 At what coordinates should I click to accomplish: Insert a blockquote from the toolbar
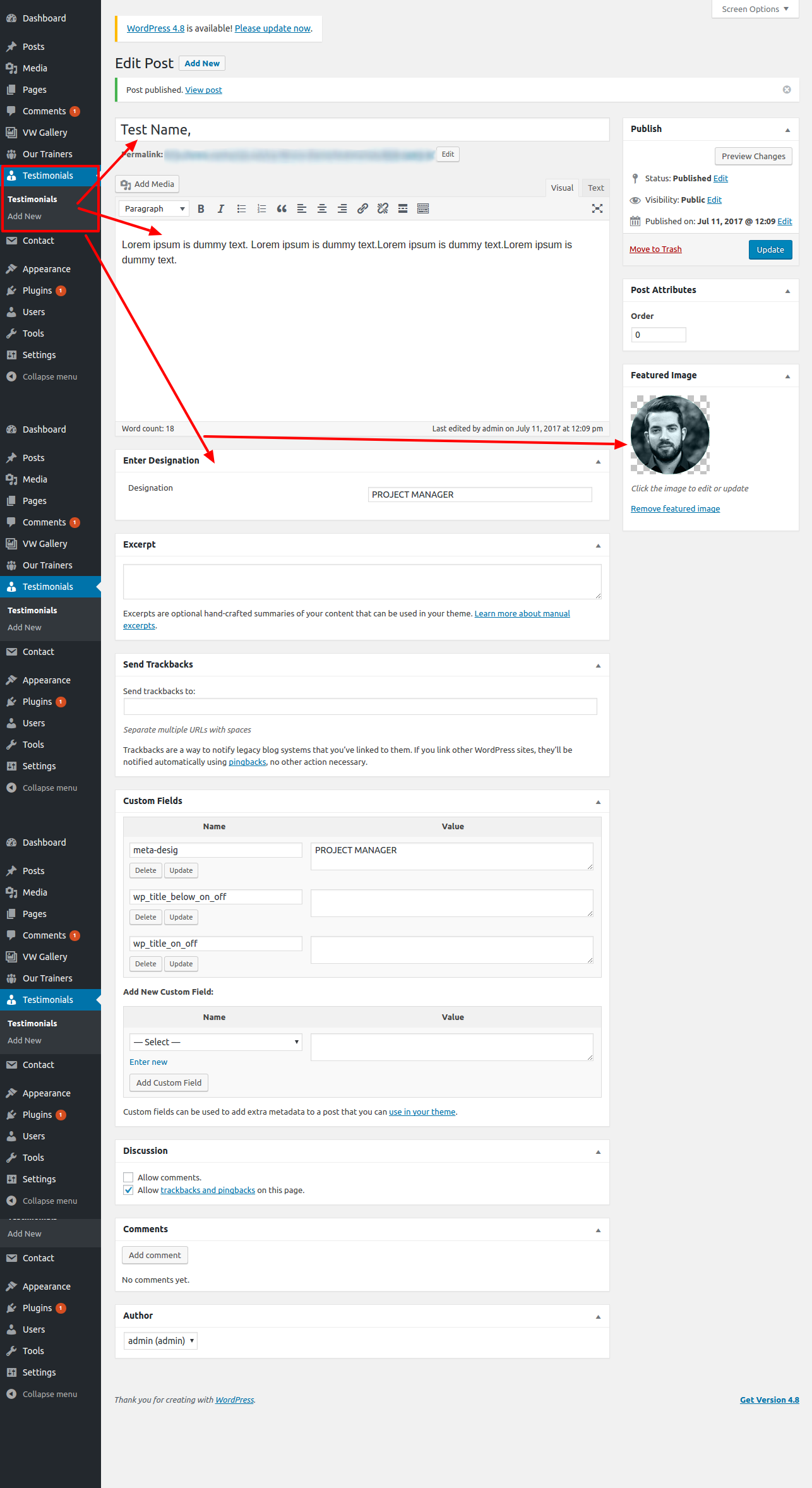[x=282, y=209]
